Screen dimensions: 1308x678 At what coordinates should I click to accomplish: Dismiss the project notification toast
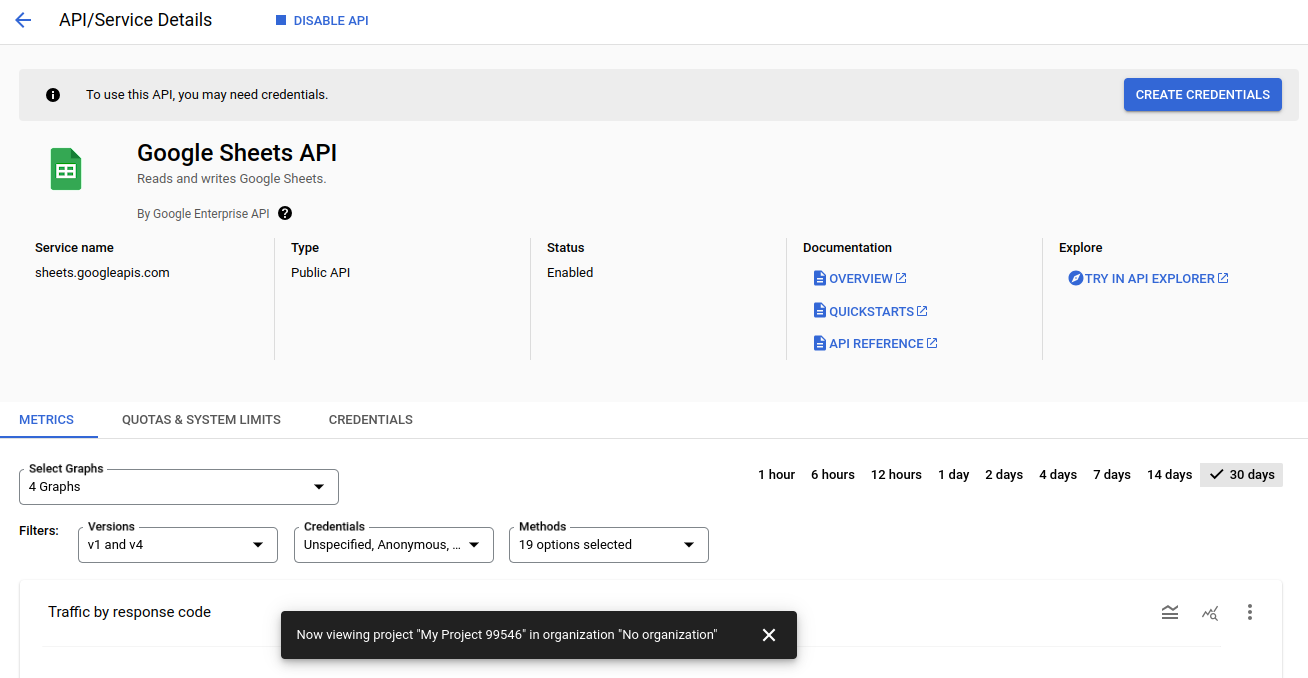(769, 635)
